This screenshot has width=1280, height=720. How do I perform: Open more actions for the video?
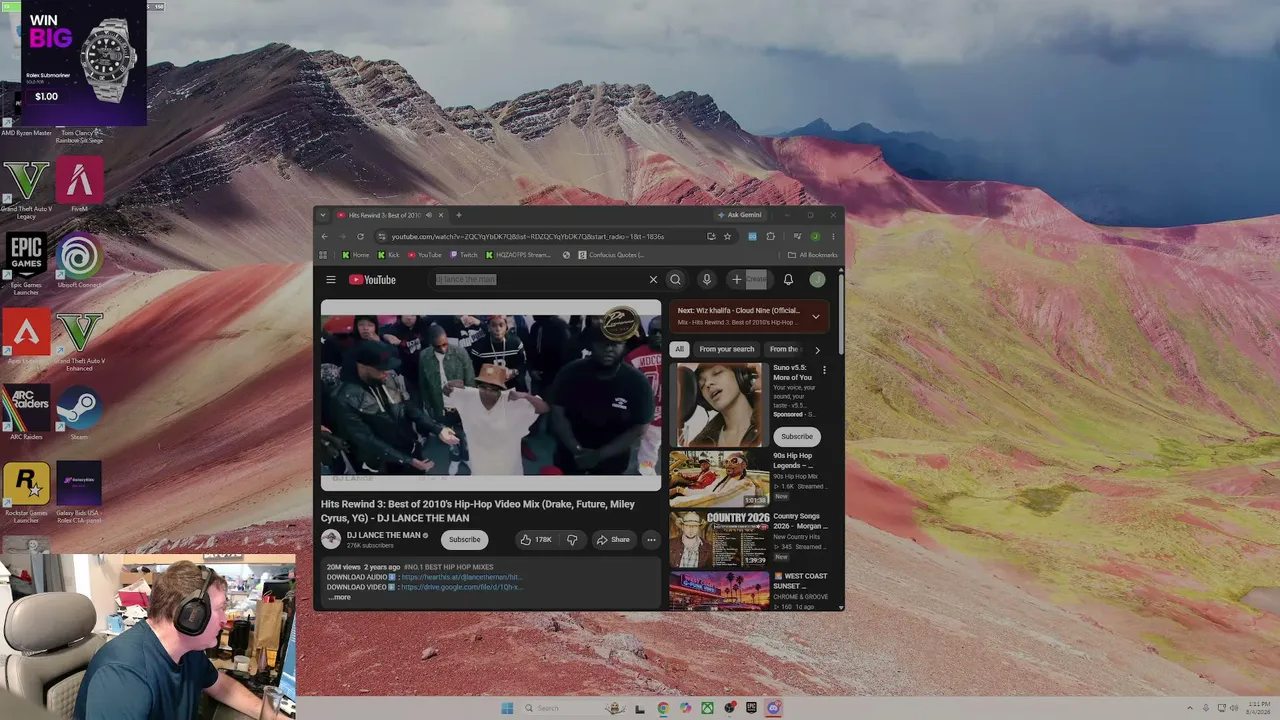tap(651, 540)
